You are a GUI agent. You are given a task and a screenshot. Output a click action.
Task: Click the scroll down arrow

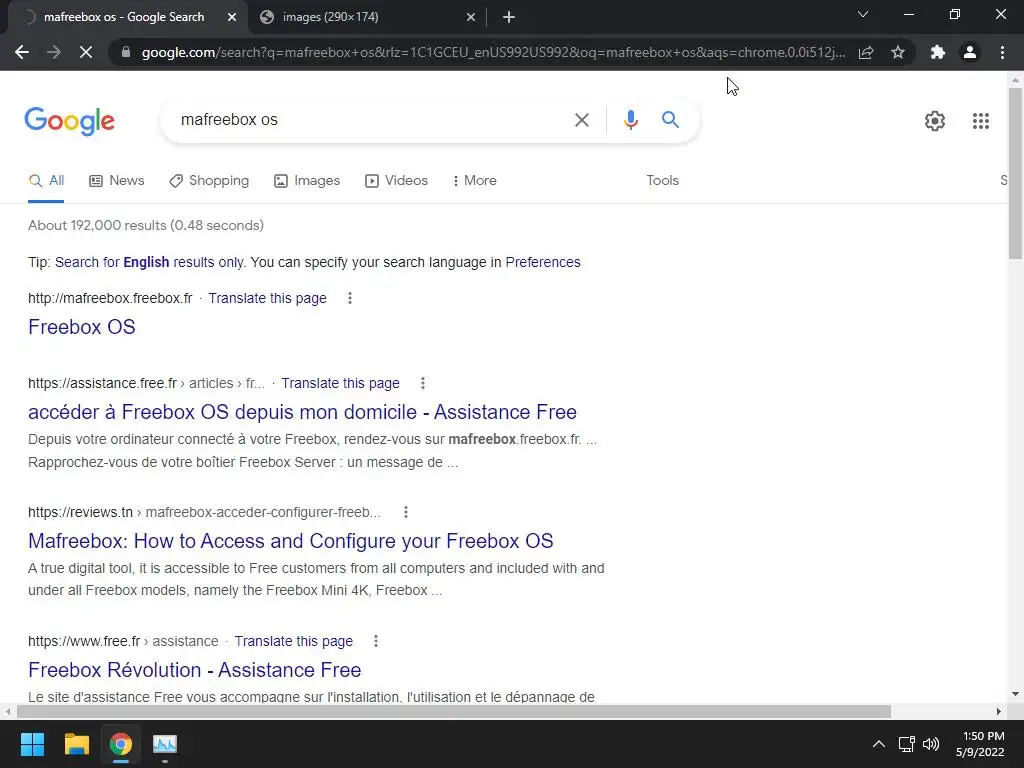pyautogui.click(x=1015, y=694)
